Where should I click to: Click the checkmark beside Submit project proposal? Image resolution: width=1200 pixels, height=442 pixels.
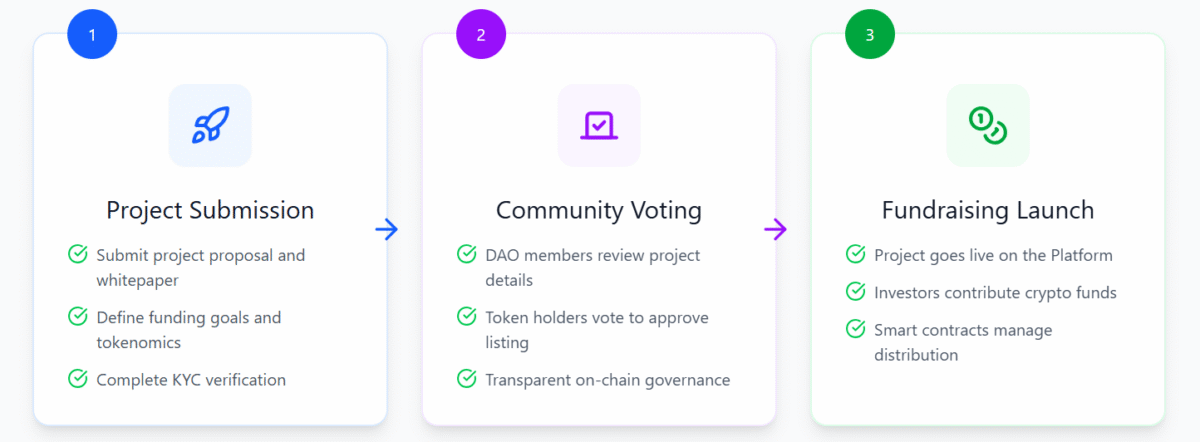78,255
